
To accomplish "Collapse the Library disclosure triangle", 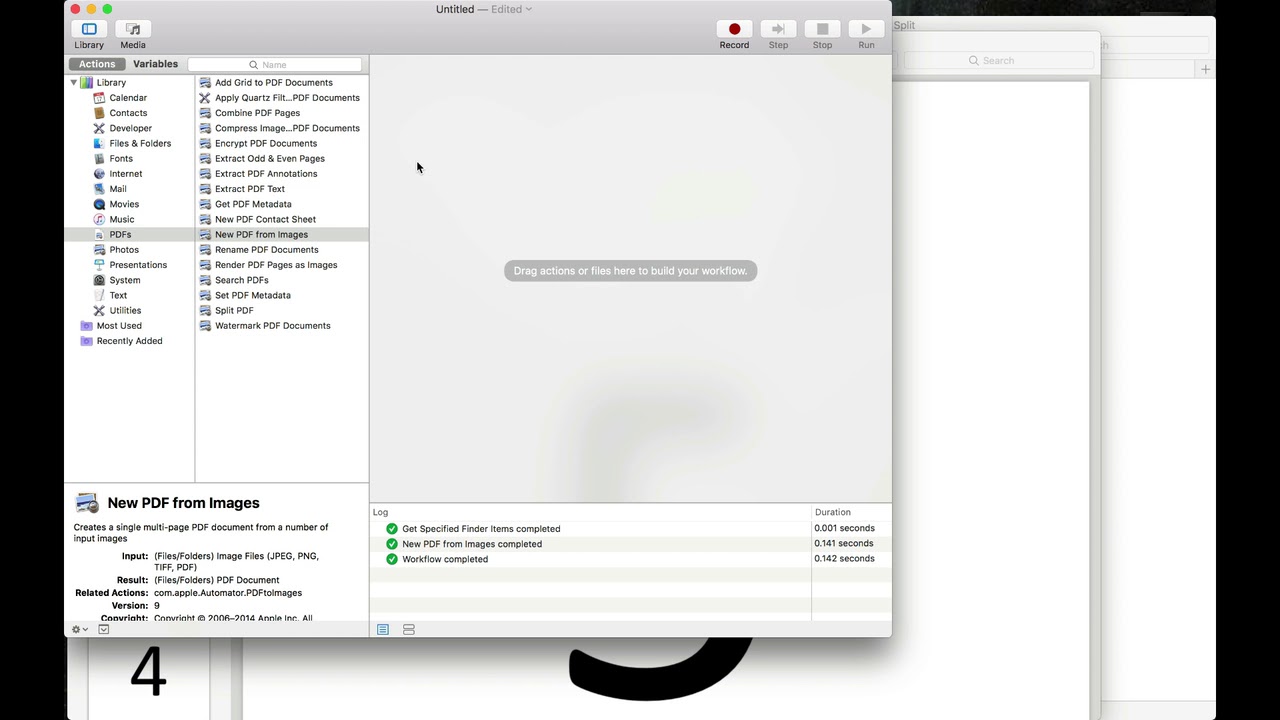I will [74, 83].
